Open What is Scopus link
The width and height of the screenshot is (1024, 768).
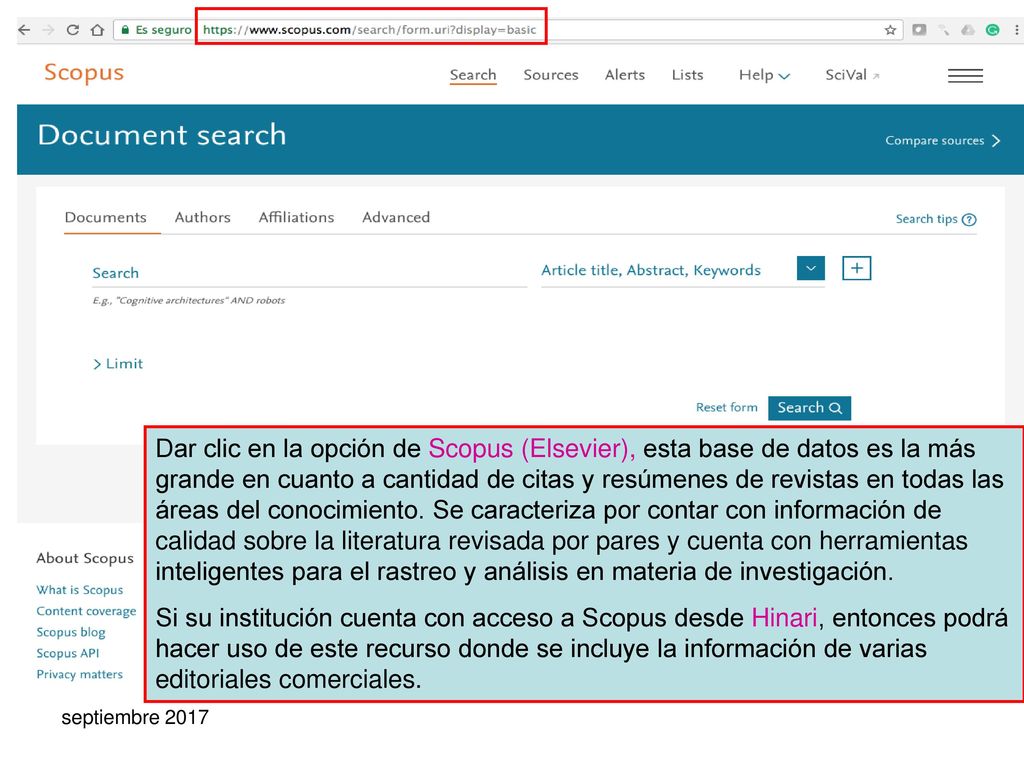(80, 590)
